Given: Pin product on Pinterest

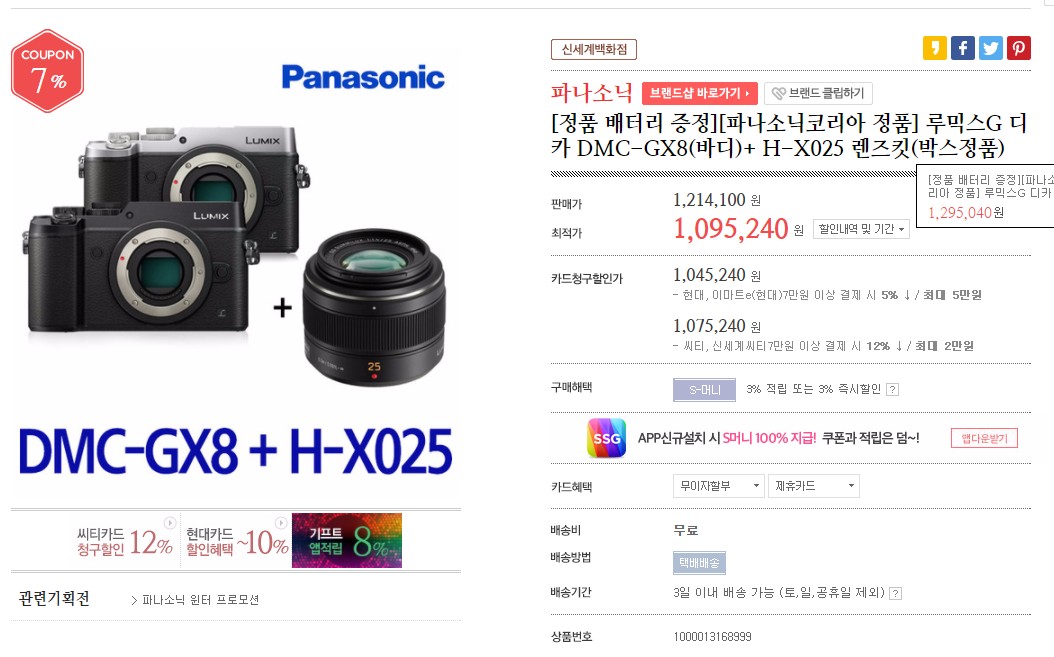Looking at the screenshot, I should pos(1018,48).
